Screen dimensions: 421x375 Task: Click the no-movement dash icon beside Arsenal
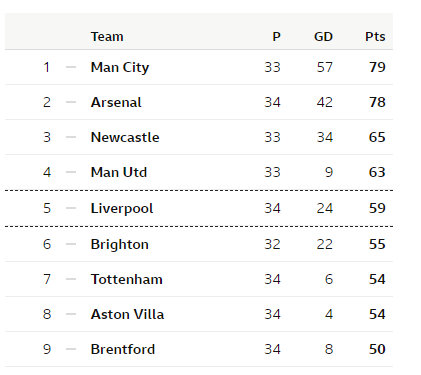pos(71,102)
